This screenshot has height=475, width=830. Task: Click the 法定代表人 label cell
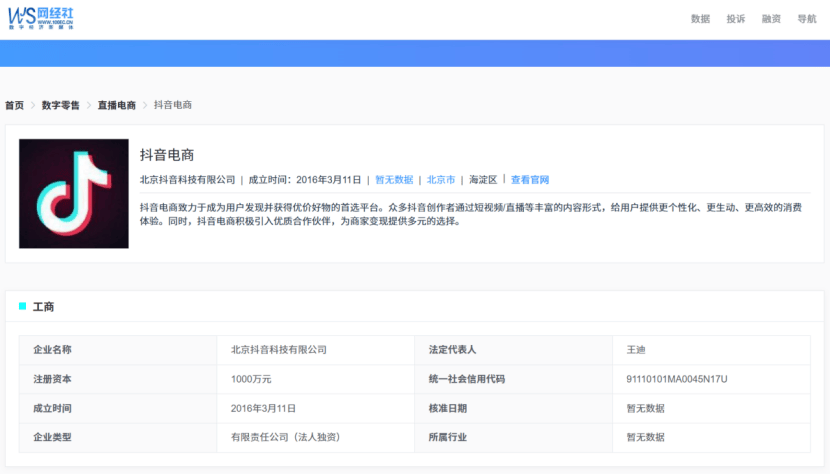point(513,349)
